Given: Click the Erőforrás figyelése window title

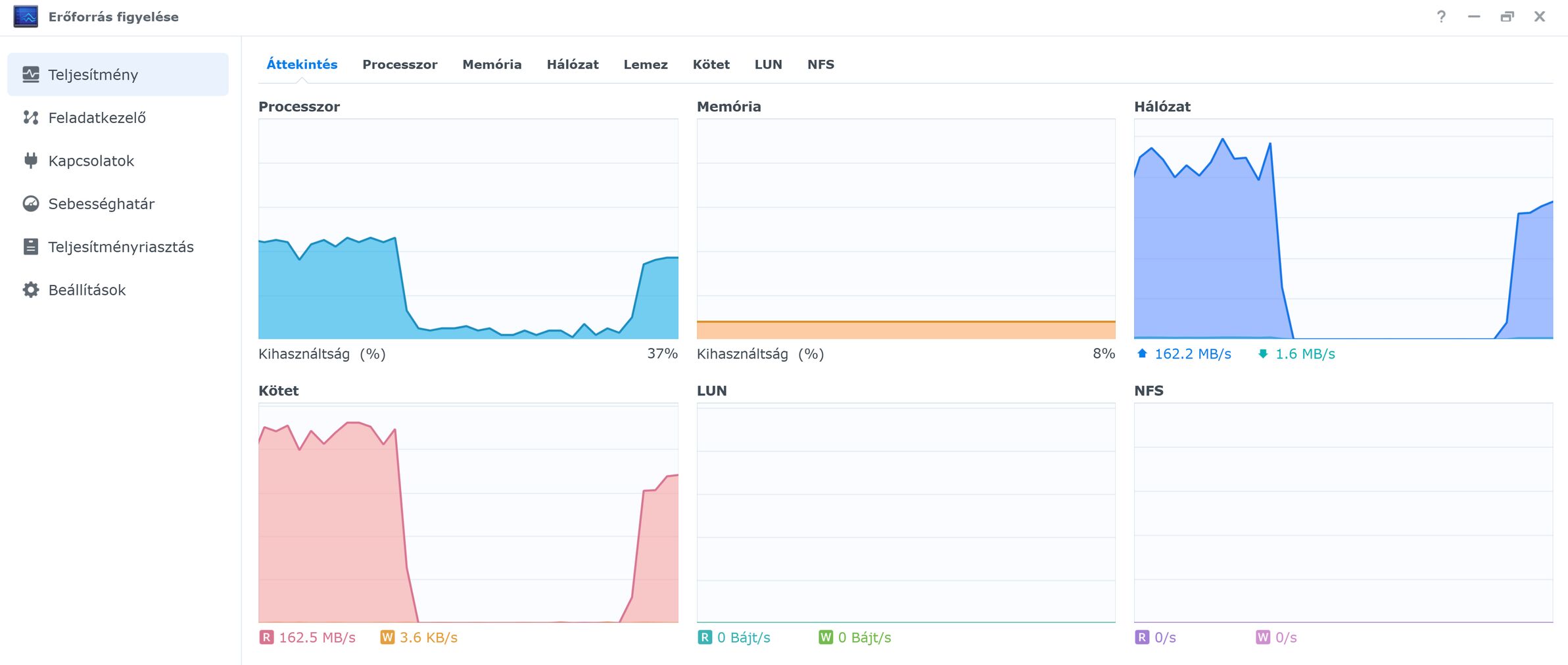Looking at the screenshot, I should pos(114,16).
